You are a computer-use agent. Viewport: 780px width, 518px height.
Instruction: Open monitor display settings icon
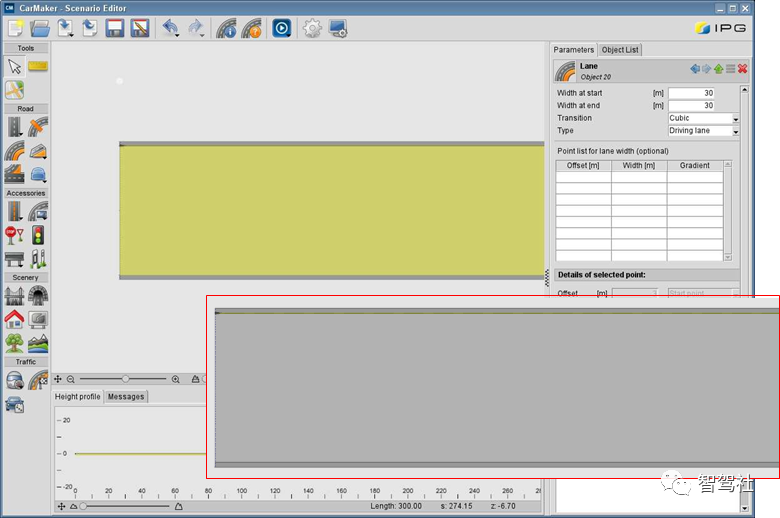coord(338,28)
